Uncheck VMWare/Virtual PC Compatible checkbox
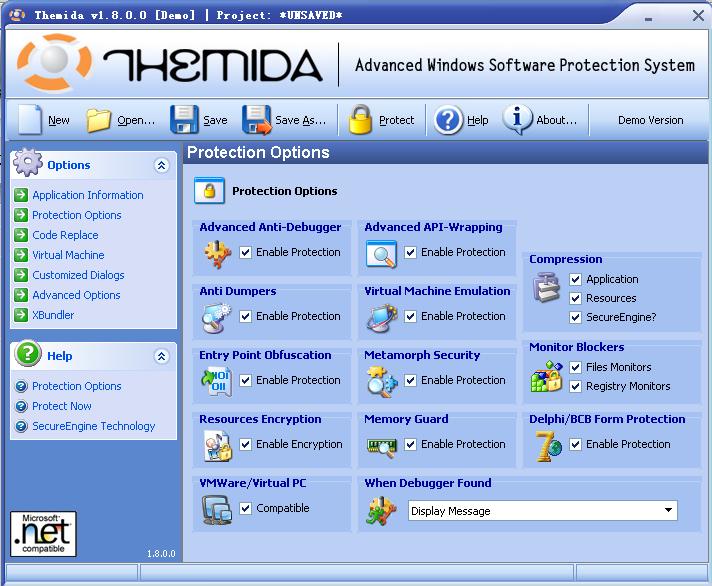 click(x=245, y=508)
